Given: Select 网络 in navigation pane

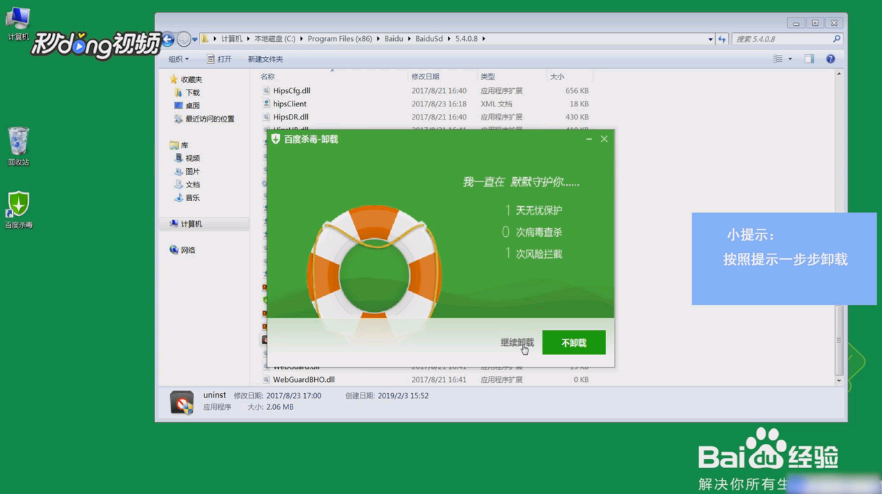Looking at the screenshot, I should coord(188,250).
